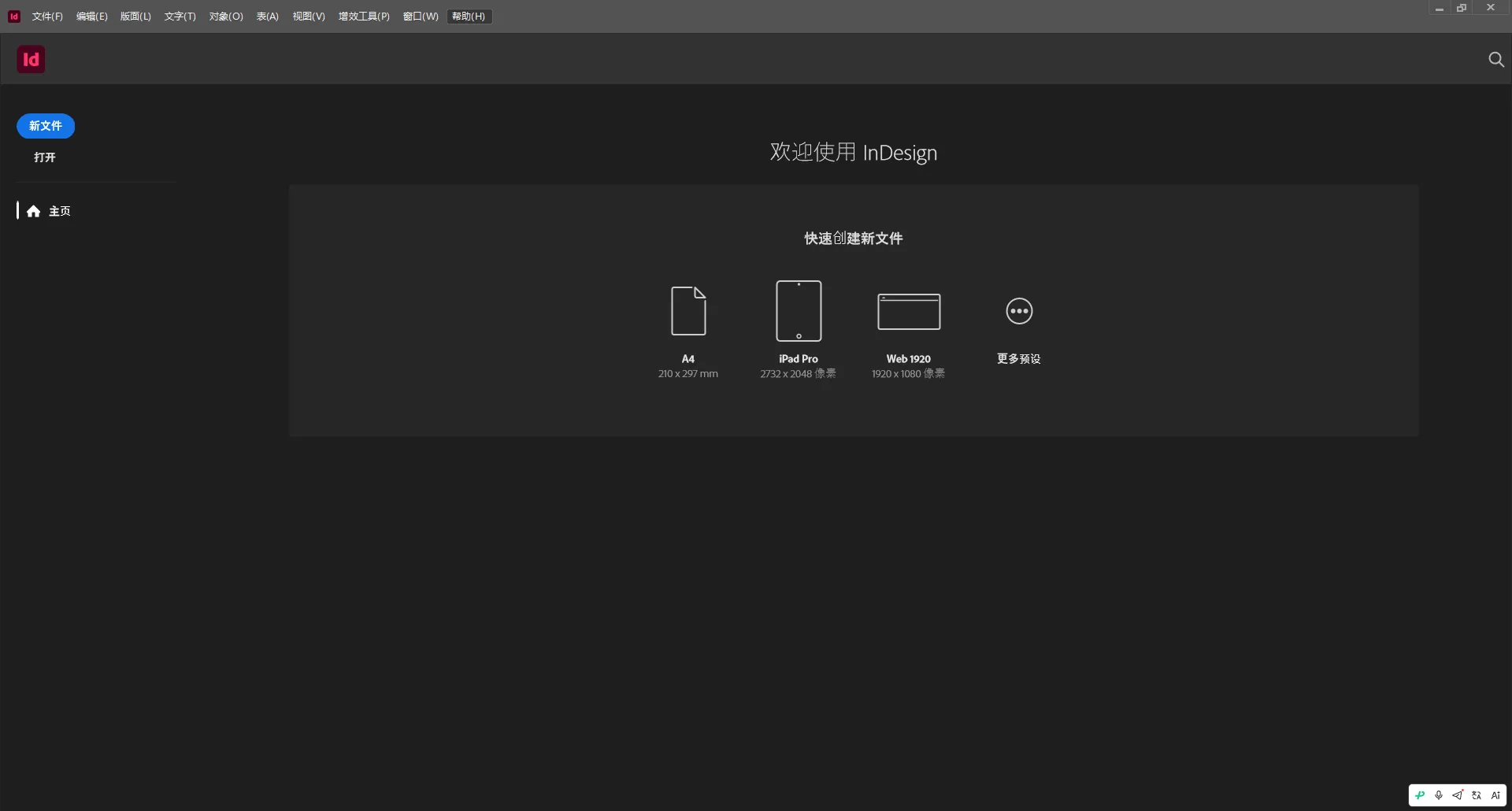1512x811 pixels.
Task: Select the 主页 sidebar label
Action: (x=60, y=211)
